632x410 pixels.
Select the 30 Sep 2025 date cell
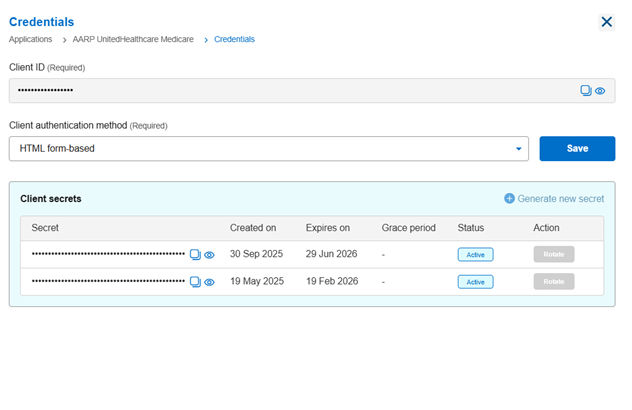[x=256, y=254]
